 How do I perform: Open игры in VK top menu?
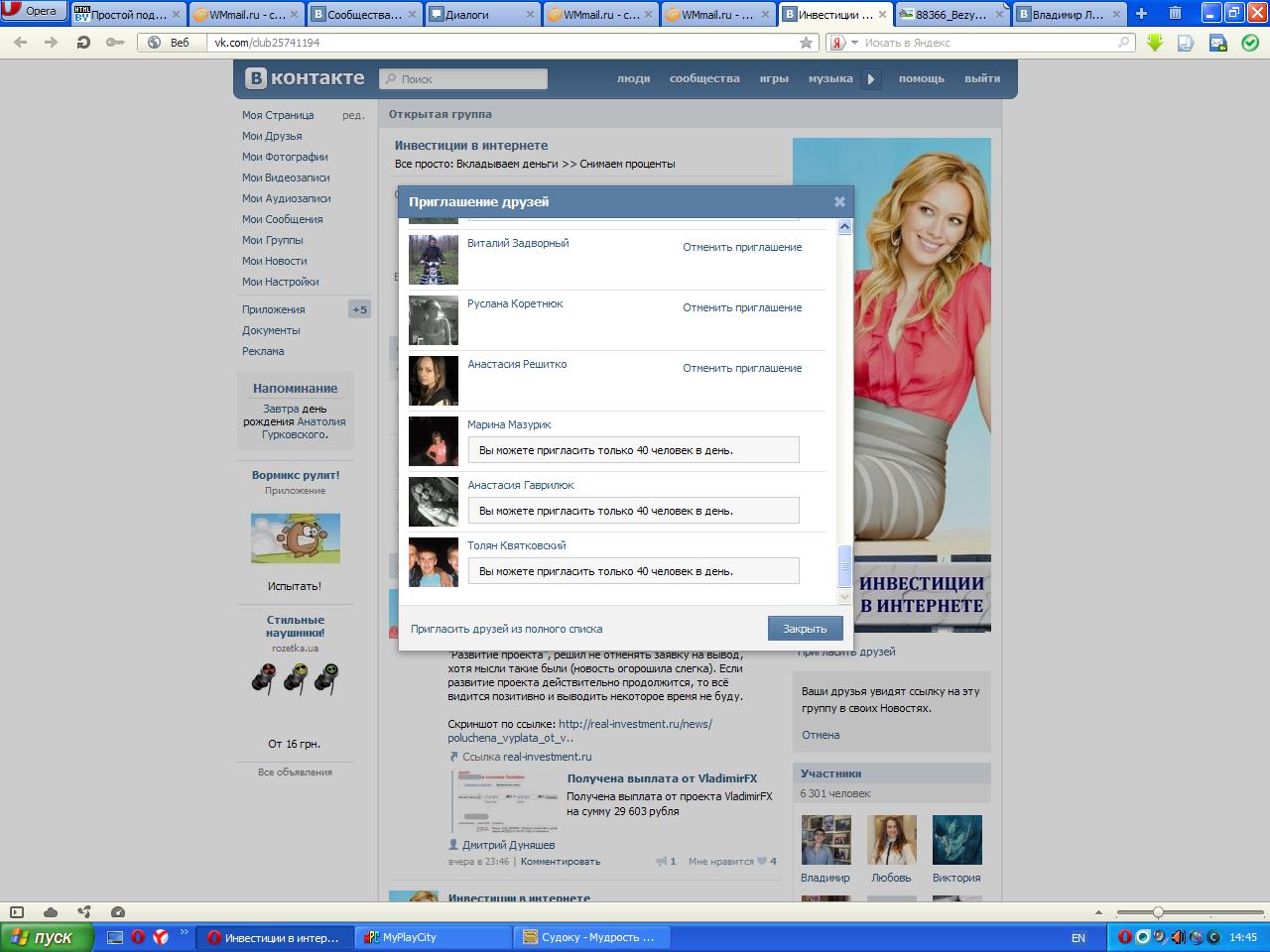pos(774,78)
